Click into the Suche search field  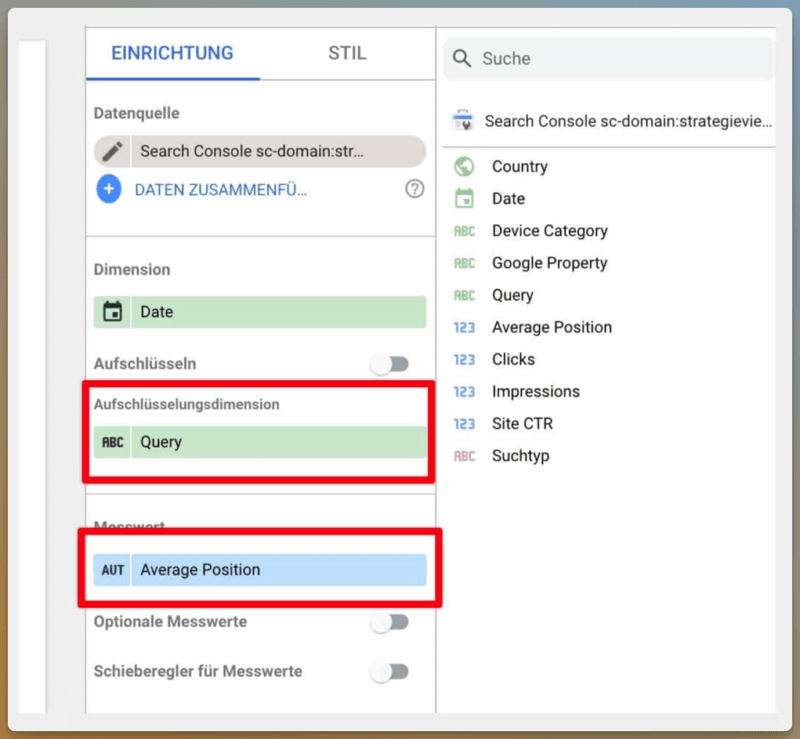click(x=620, y=59)
